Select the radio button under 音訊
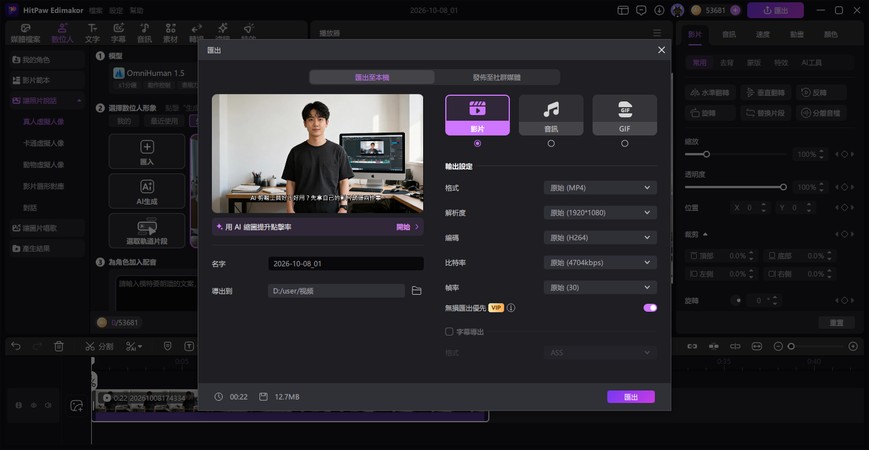 (x=551, y=144)
